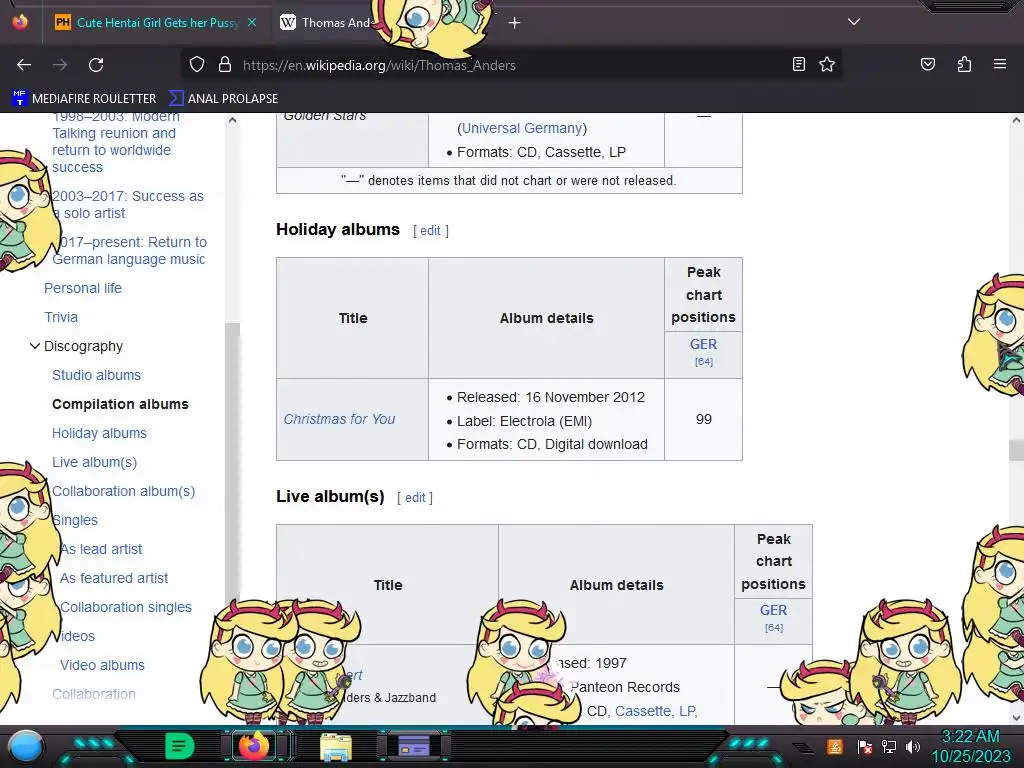Viewport: 1024px width, 768px height.
Task: Save page with the Pocket icon
Action: click(x=927, y=64)
